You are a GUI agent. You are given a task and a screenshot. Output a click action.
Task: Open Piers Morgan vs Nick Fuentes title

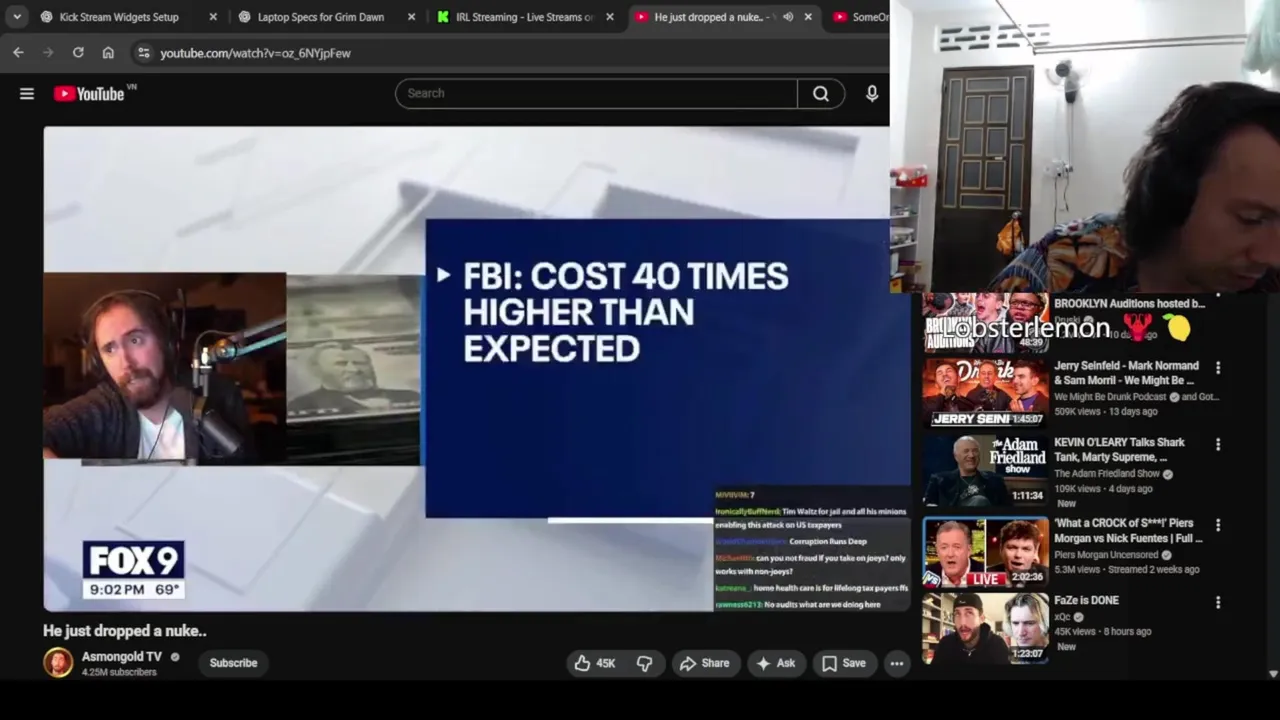click(1128, 530)
